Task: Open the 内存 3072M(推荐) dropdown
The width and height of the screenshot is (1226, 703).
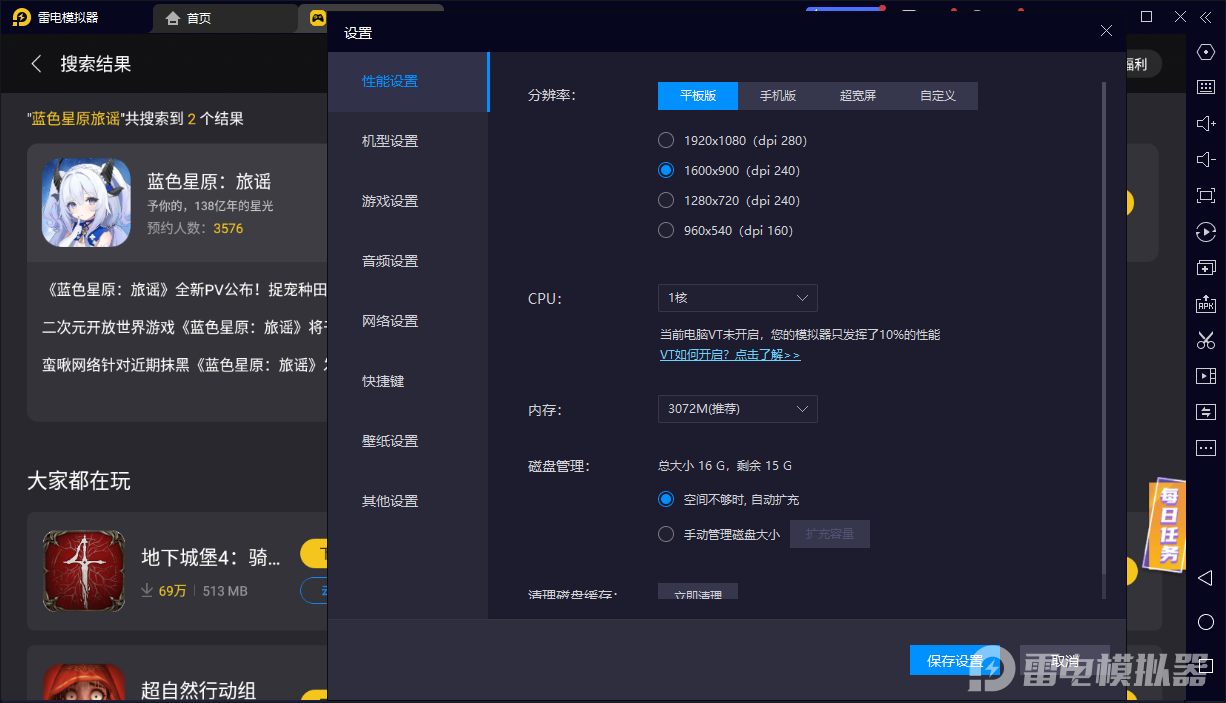Action: click(x=738, y=409)
